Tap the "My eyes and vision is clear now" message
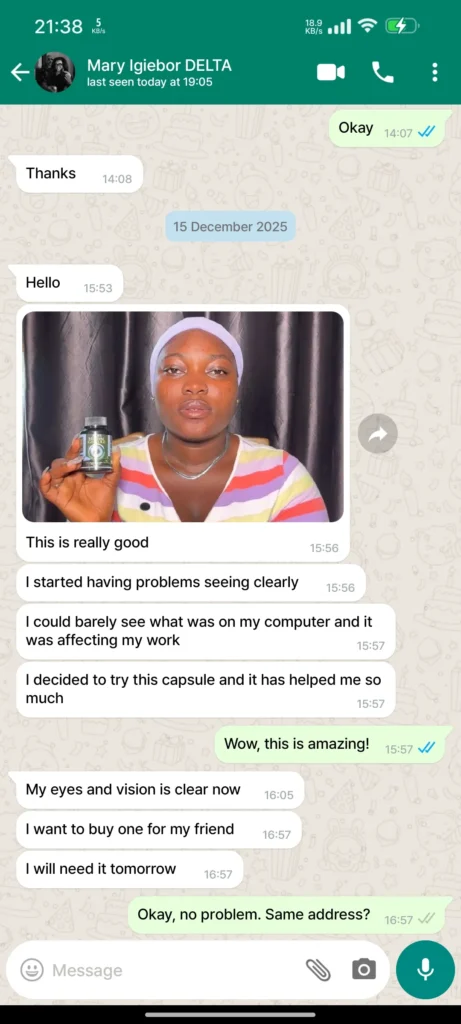The width and height of the screenshot is (461, 1024). pyautogui.click(x=160, y=790)
